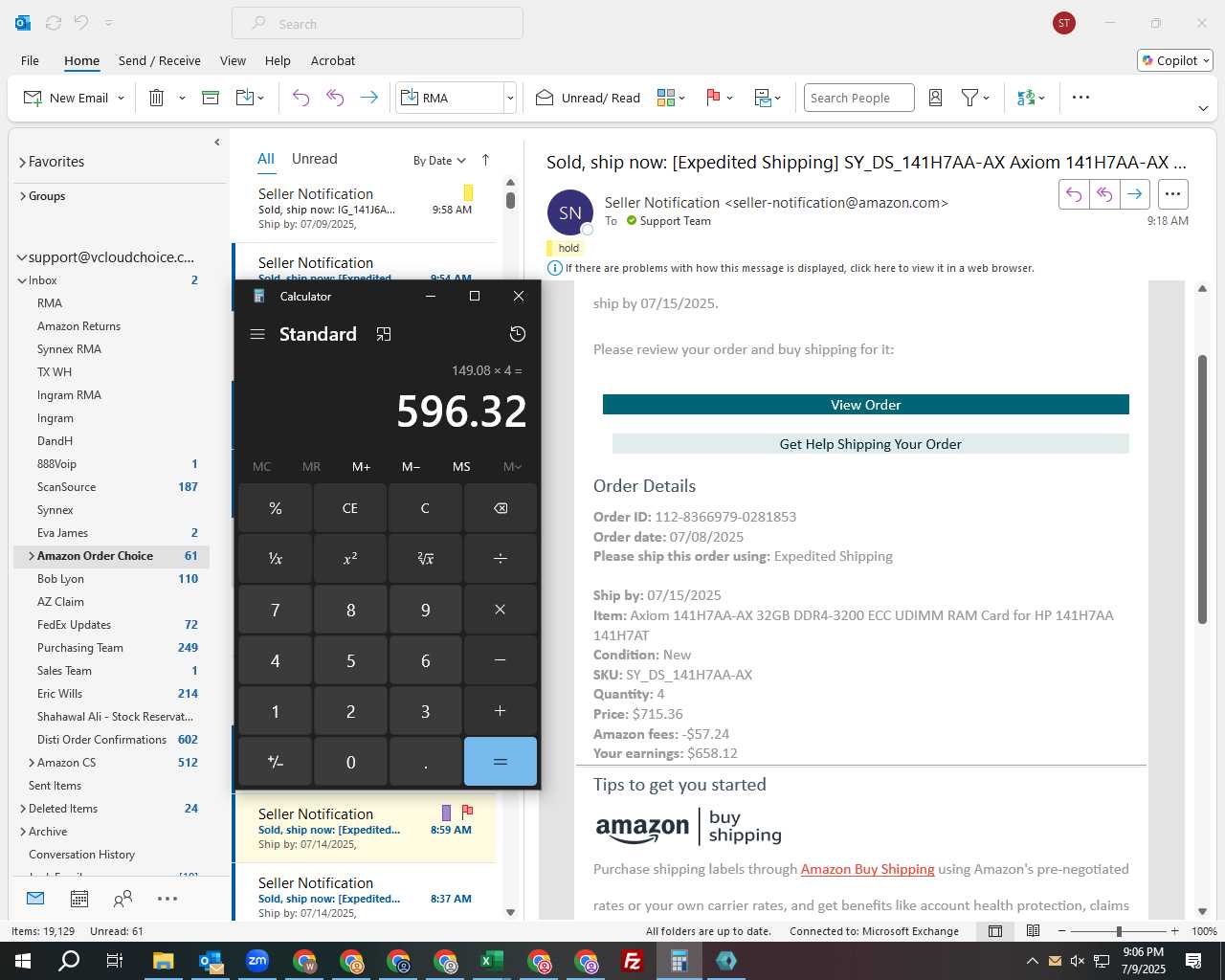Click Reply icon in reading pane
The width and height of the screenshot is (1225, 980).
click(1074, 194)
